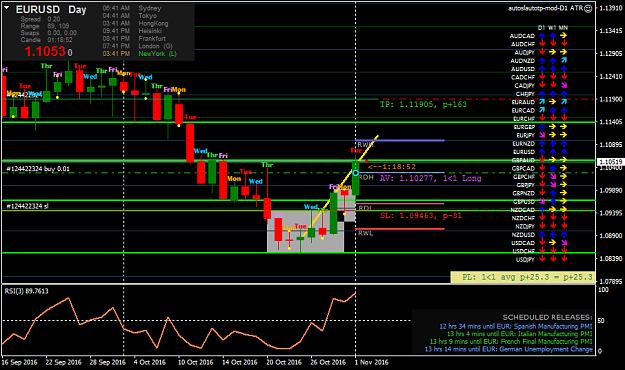Select the #124422324 sl order label
Screen dimensions: 625x370
[27, 206]
